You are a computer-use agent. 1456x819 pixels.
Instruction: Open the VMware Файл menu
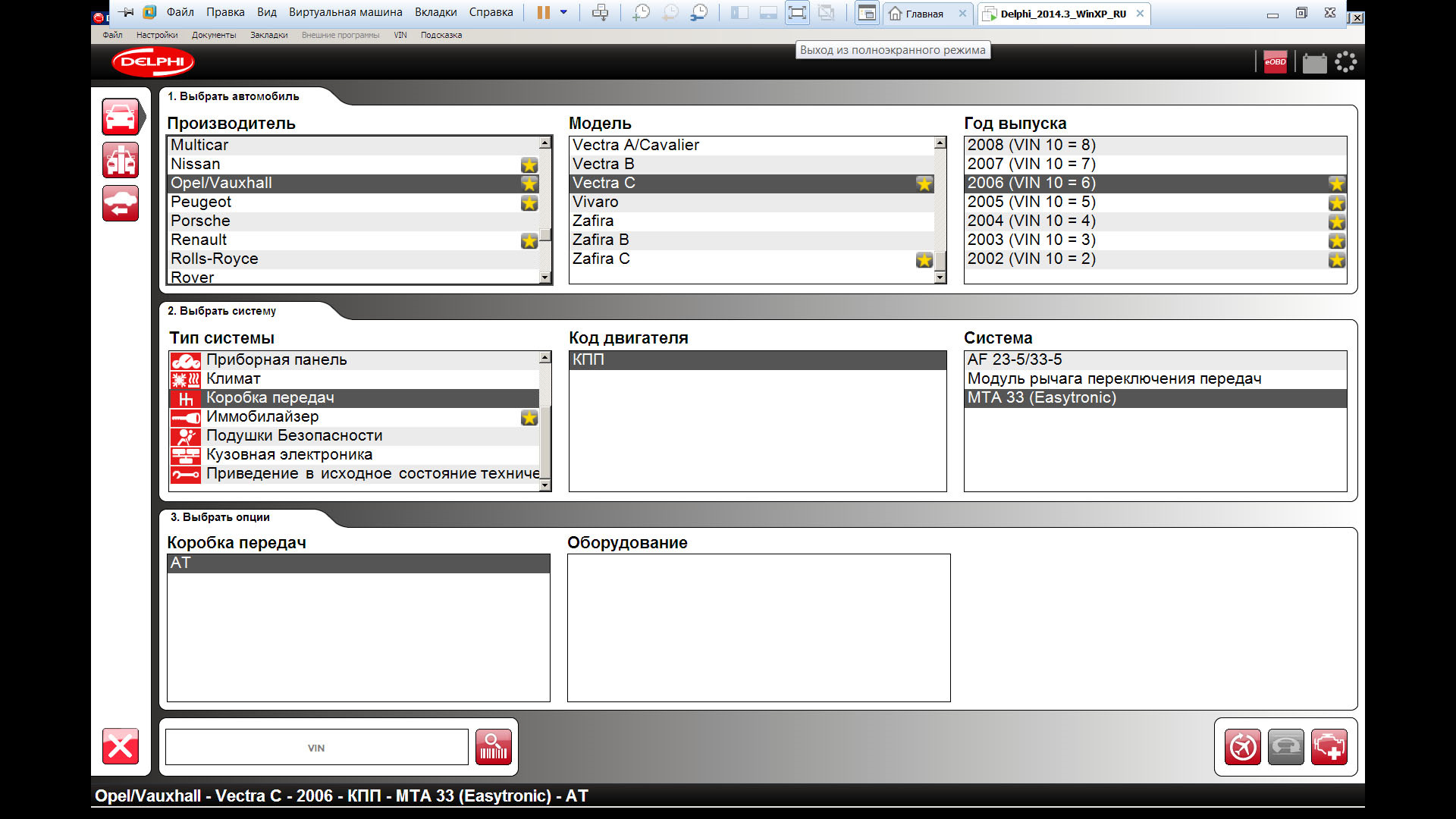180,12
